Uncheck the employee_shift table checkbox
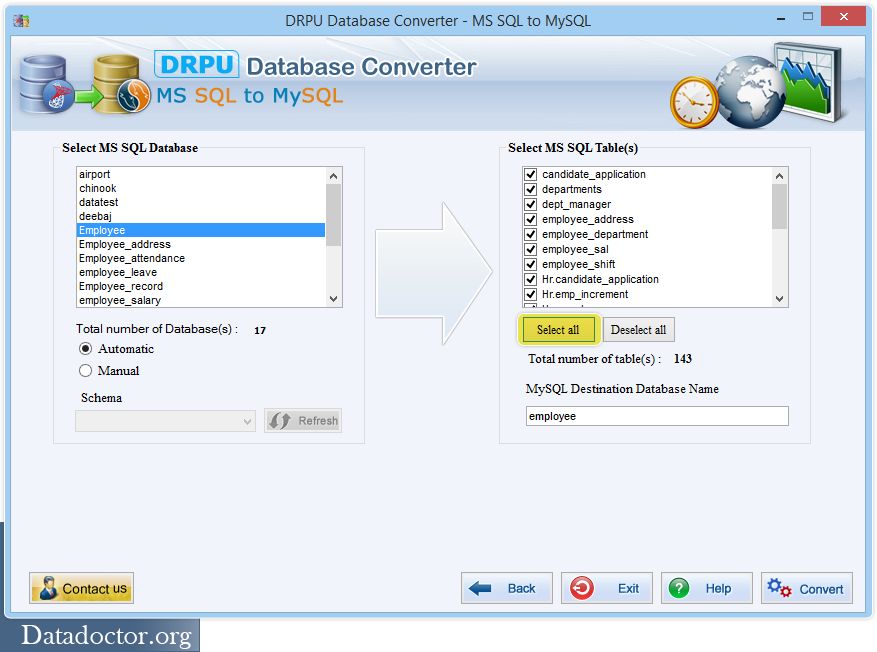Image resolution: width=877 pixels, height=652 pixels. coord(531,264)
